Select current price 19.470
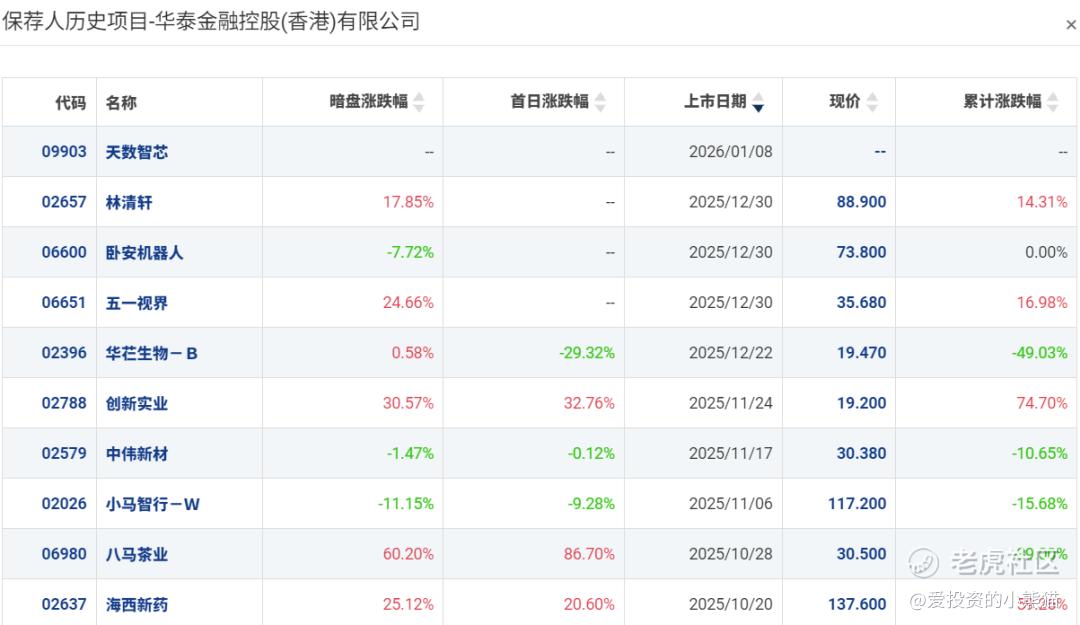The image size is (1080, 625). 862,353
